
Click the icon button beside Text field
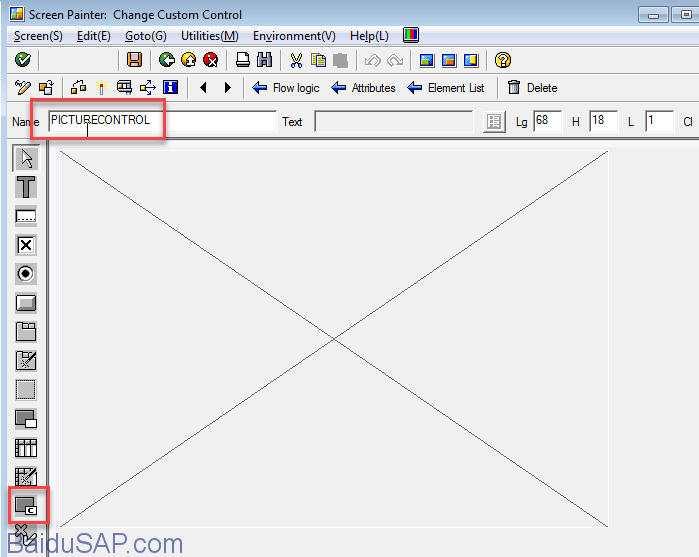[494, 121]
